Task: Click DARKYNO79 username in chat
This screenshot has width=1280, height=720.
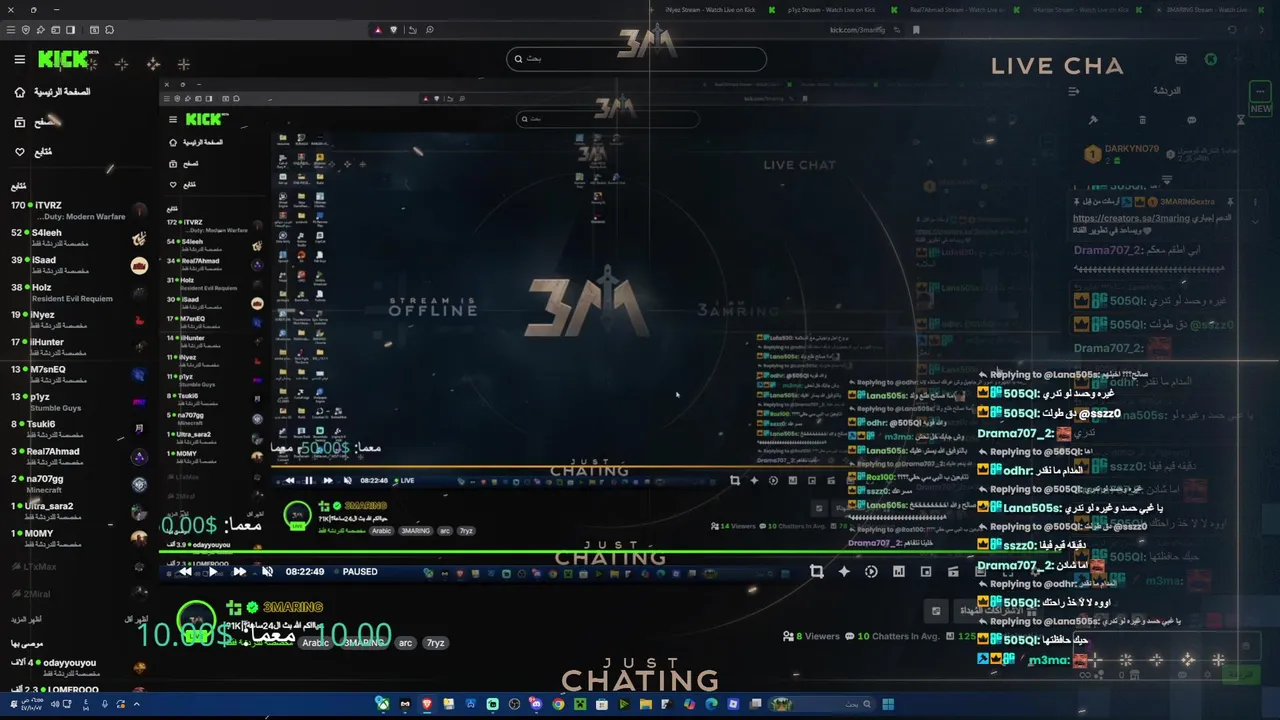Action: click(1131, 149)
